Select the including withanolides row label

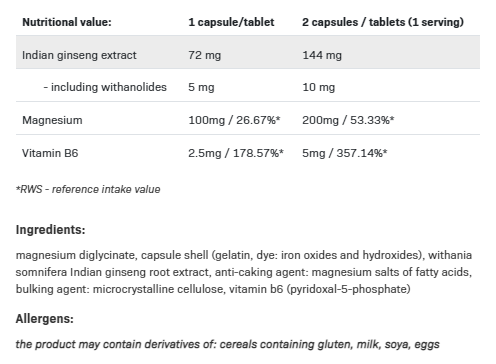point(105,87)
